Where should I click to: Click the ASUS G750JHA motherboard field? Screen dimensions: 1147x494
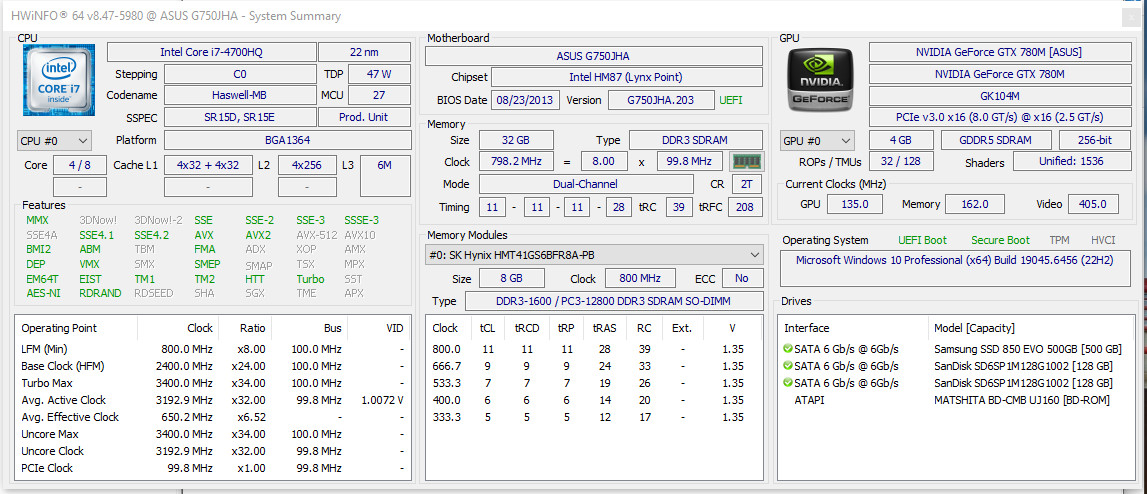click(593, 56)
